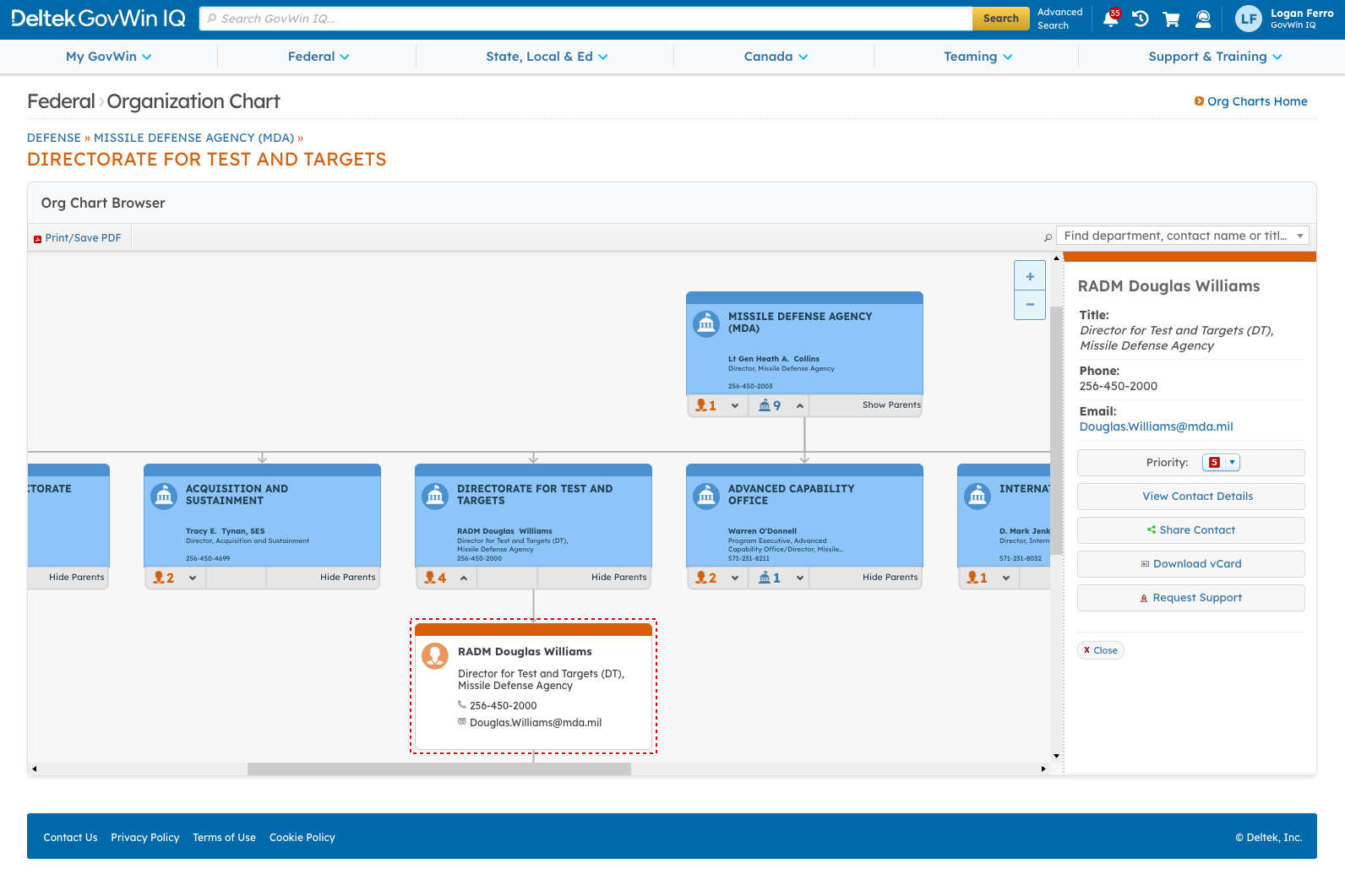Zoom out of the org chart
Image resolution: width=1345 pixels, height=896 pixels.
[1030, 305]
